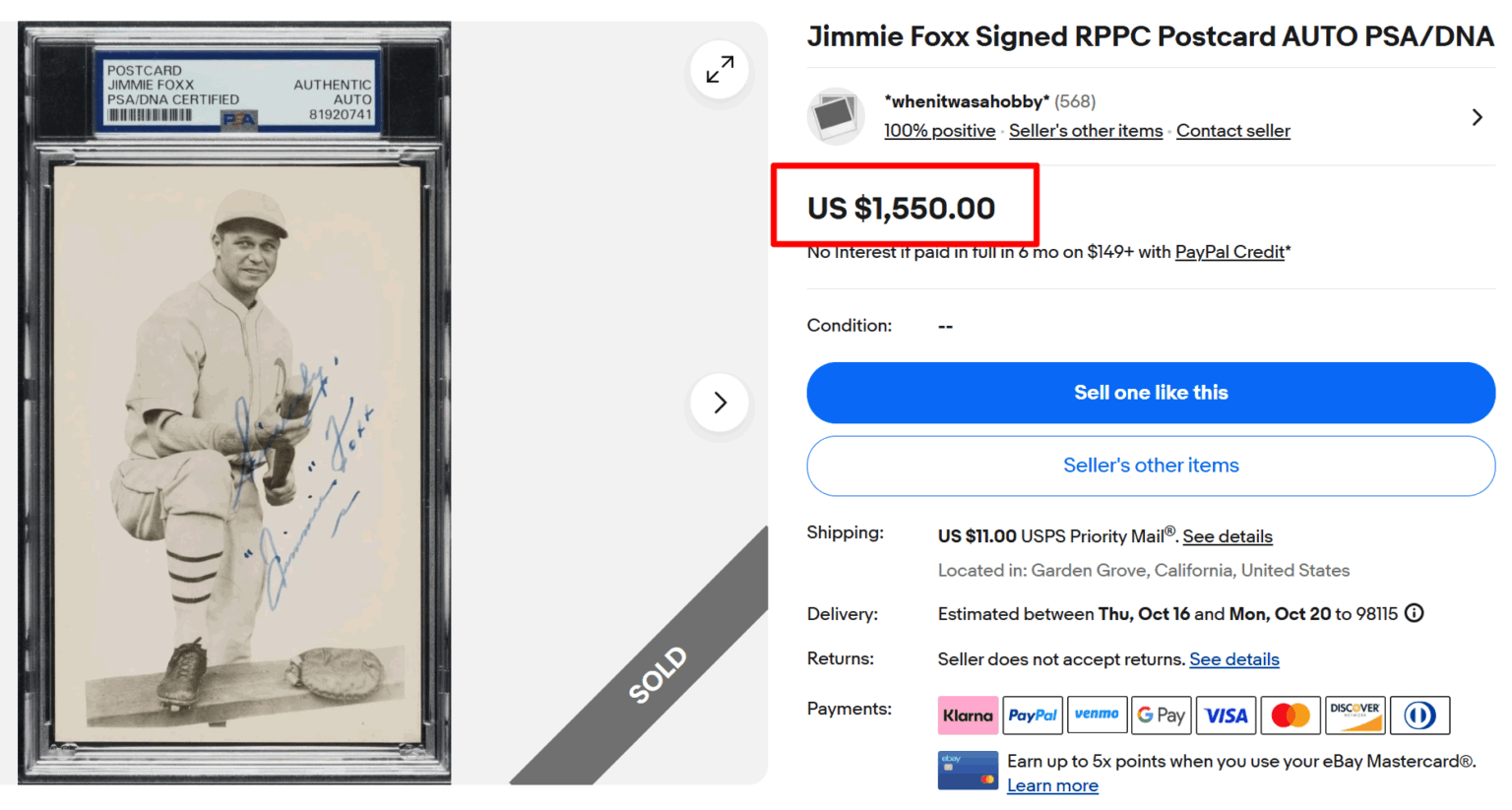This screenshot has width=1512, height=810.
Task: Show the next product image
Action: [x=720, y=403]
